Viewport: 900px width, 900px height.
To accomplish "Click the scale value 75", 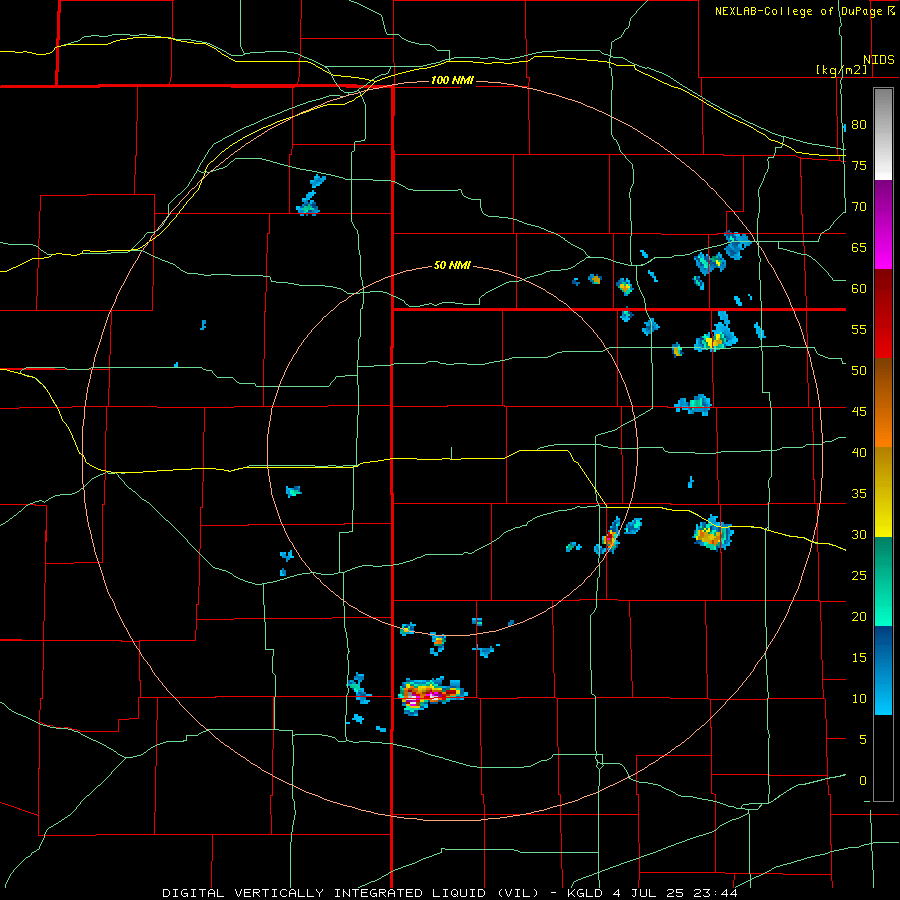I will (859, 165).
